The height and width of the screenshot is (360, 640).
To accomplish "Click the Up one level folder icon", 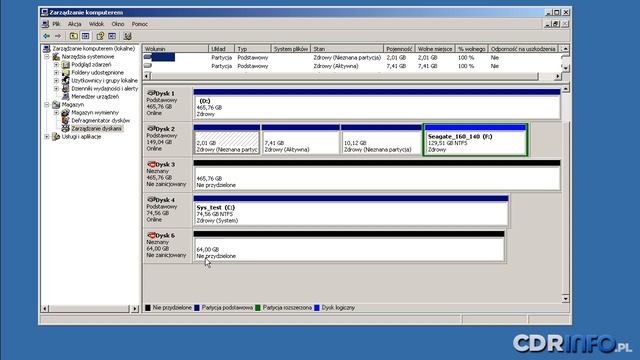I will pos(73,36).
